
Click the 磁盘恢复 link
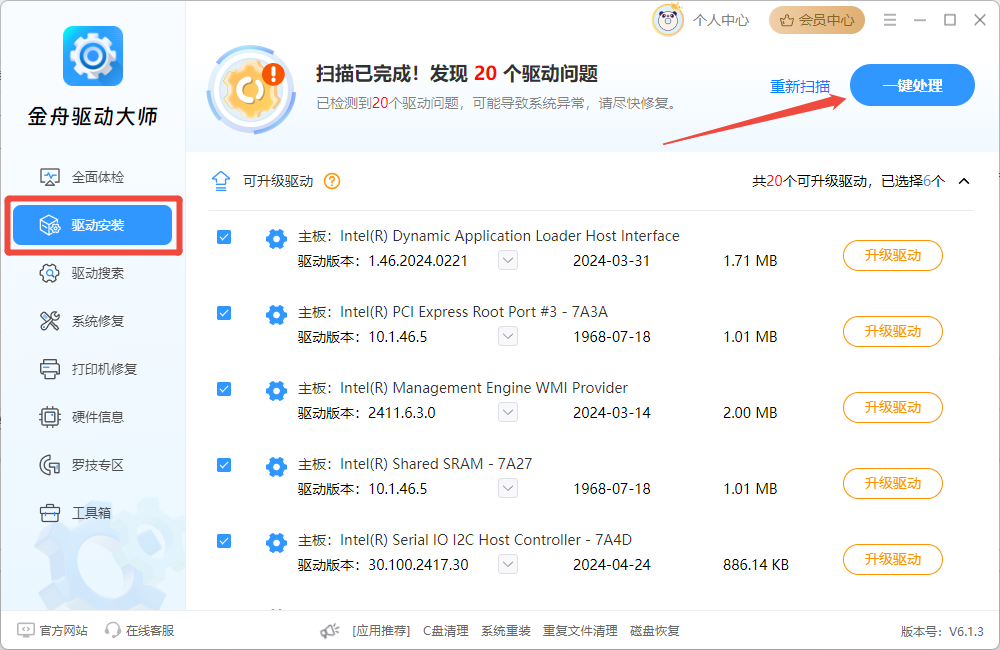pyautogui.click(x=654, y=631)
